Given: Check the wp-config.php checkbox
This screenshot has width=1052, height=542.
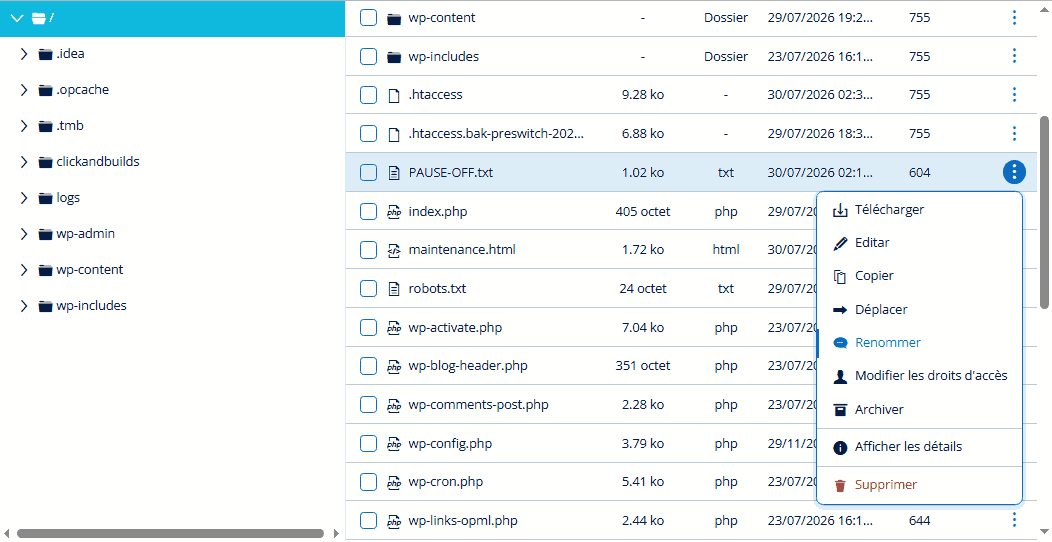Looking at the screenshot, I should pyautogui.click(x=368, y=443).
